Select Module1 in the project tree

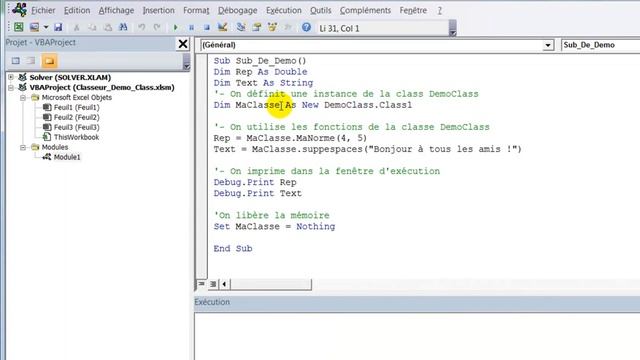tap(67, 157)
